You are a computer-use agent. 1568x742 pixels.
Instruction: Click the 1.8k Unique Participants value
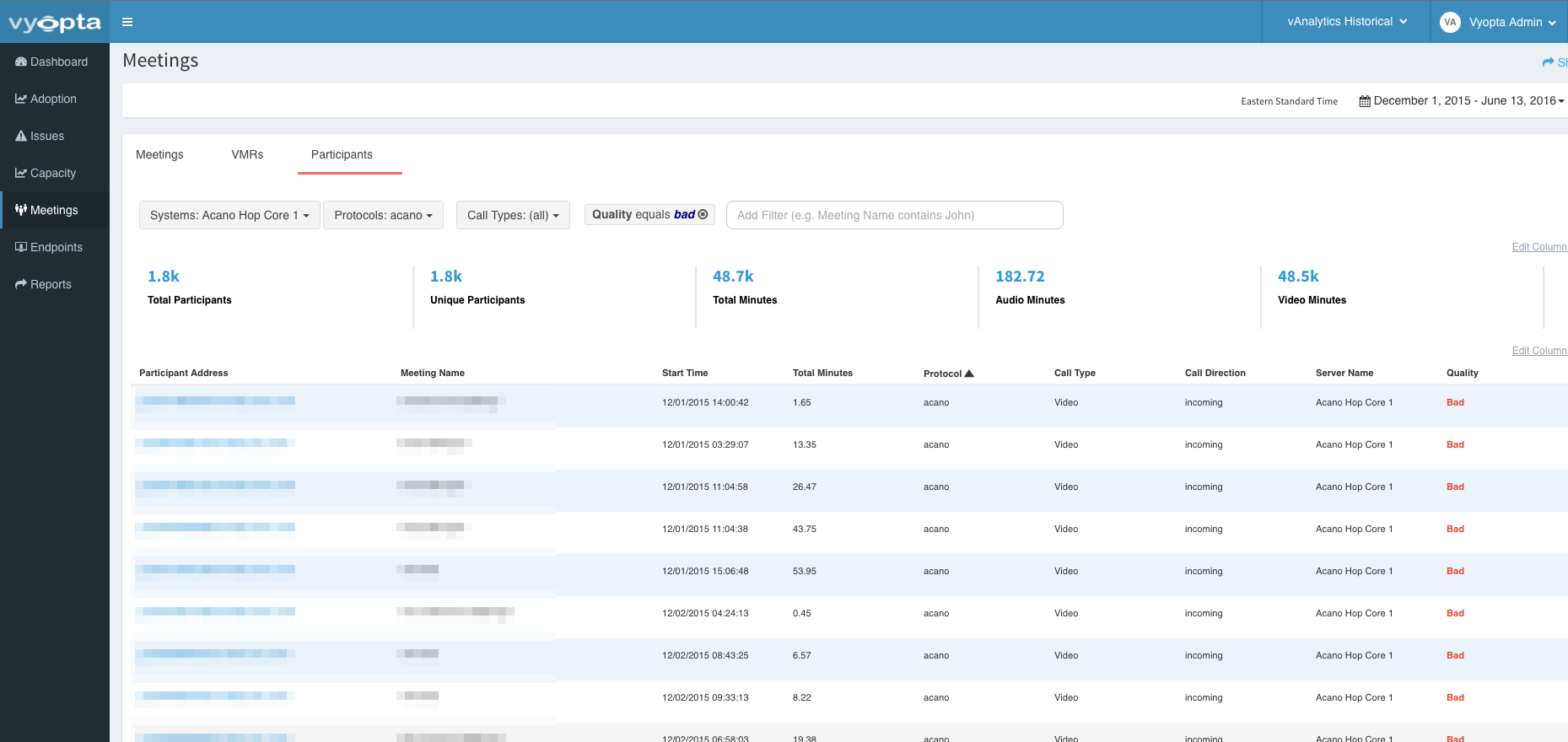(446, 277)
